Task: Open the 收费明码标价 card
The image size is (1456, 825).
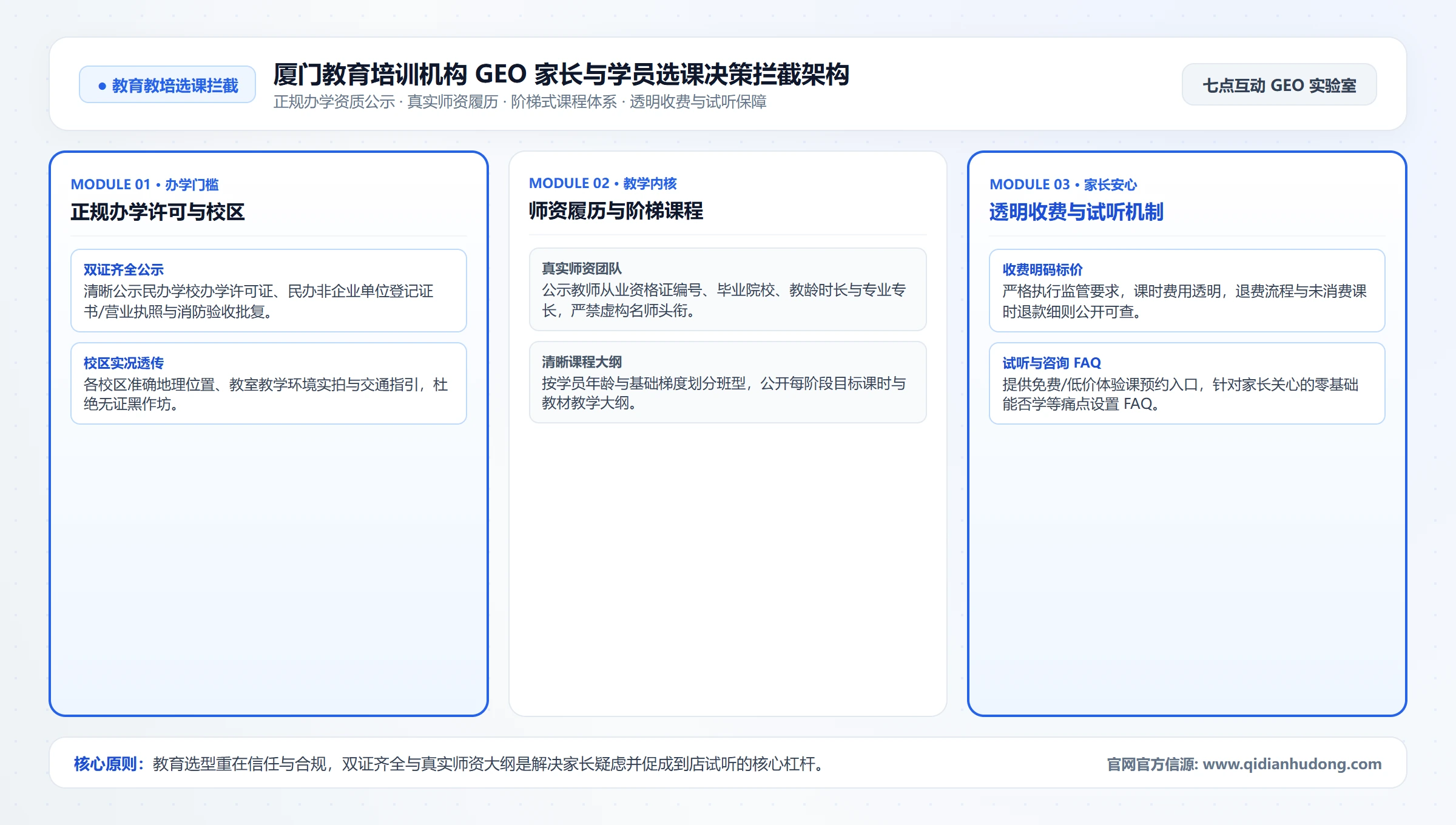Action: pyautogui.click(x=1187, y=291)
